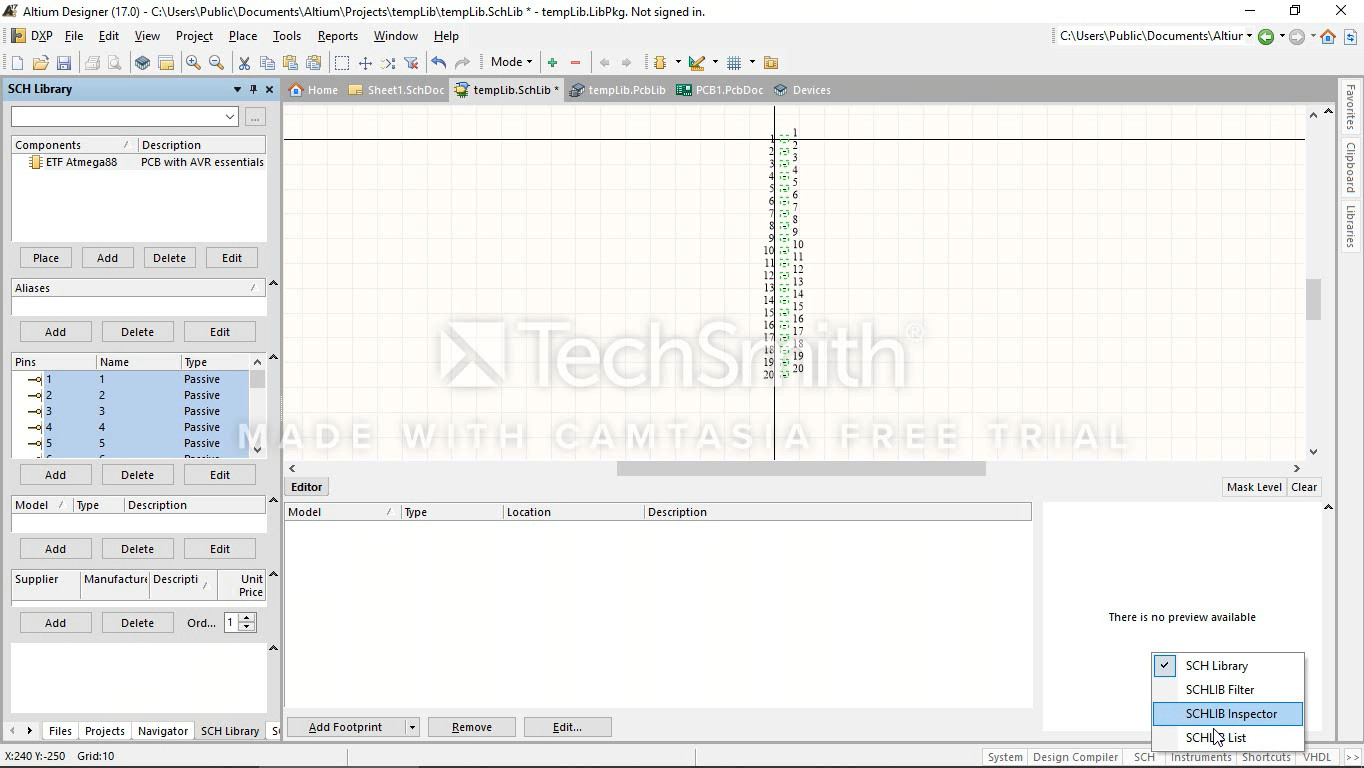Click the Mask Level button
Image resolution: width=1364 pixels, height=768 pixels.
click(1253, 487)
